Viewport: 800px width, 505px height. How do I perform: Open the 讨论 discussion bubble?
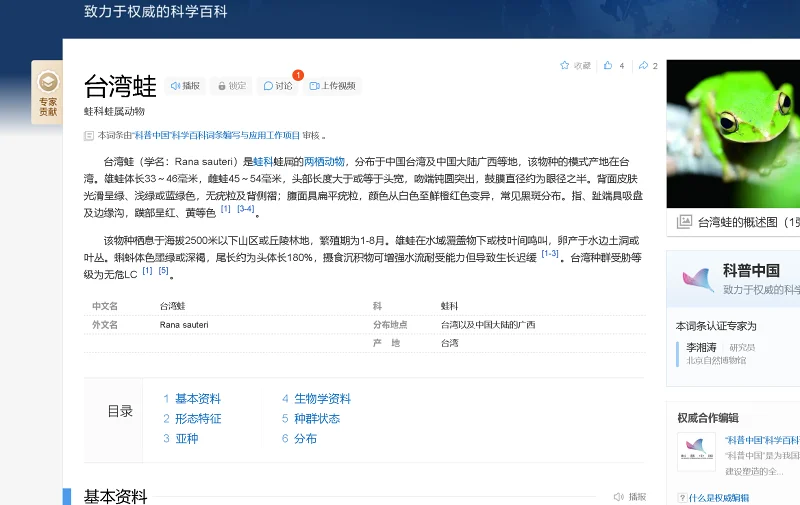[x=269, y=86]
